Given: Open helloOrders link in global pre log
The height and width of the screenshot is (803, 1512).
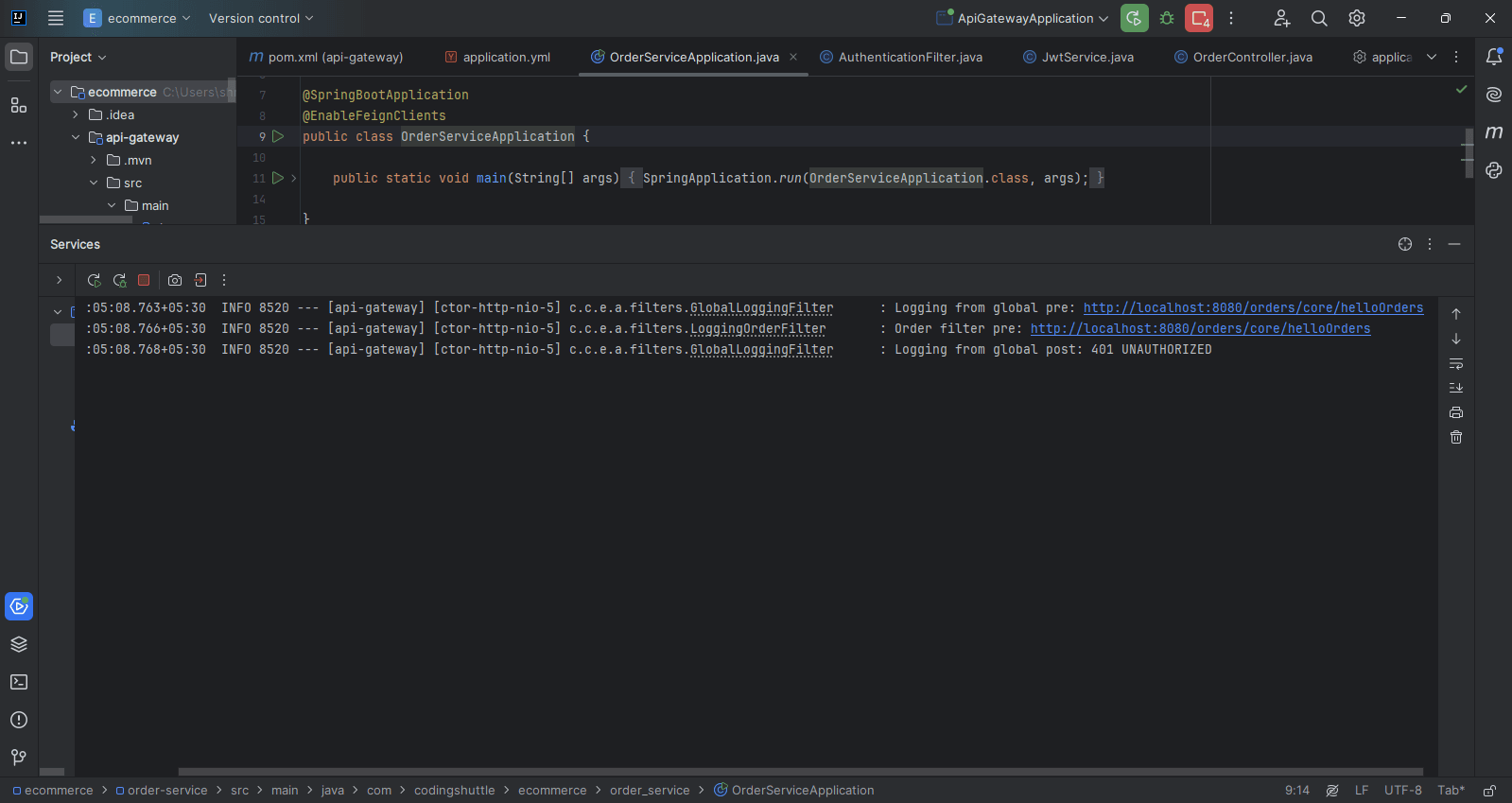Looking at the screenshot, I should pos(1253,307).
